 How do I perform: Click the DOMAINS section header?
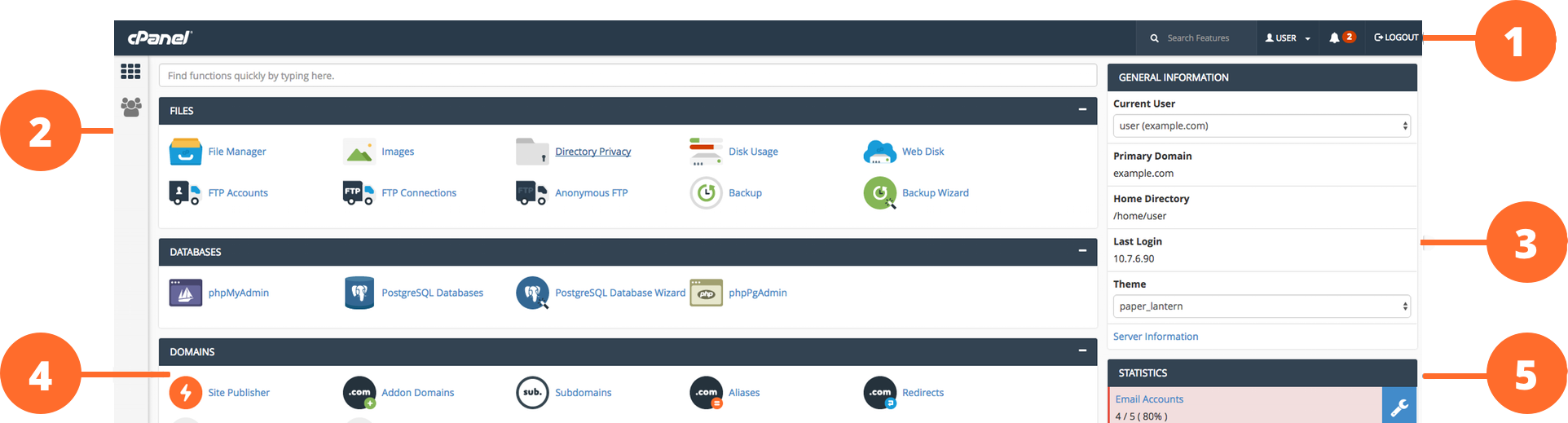628,352
